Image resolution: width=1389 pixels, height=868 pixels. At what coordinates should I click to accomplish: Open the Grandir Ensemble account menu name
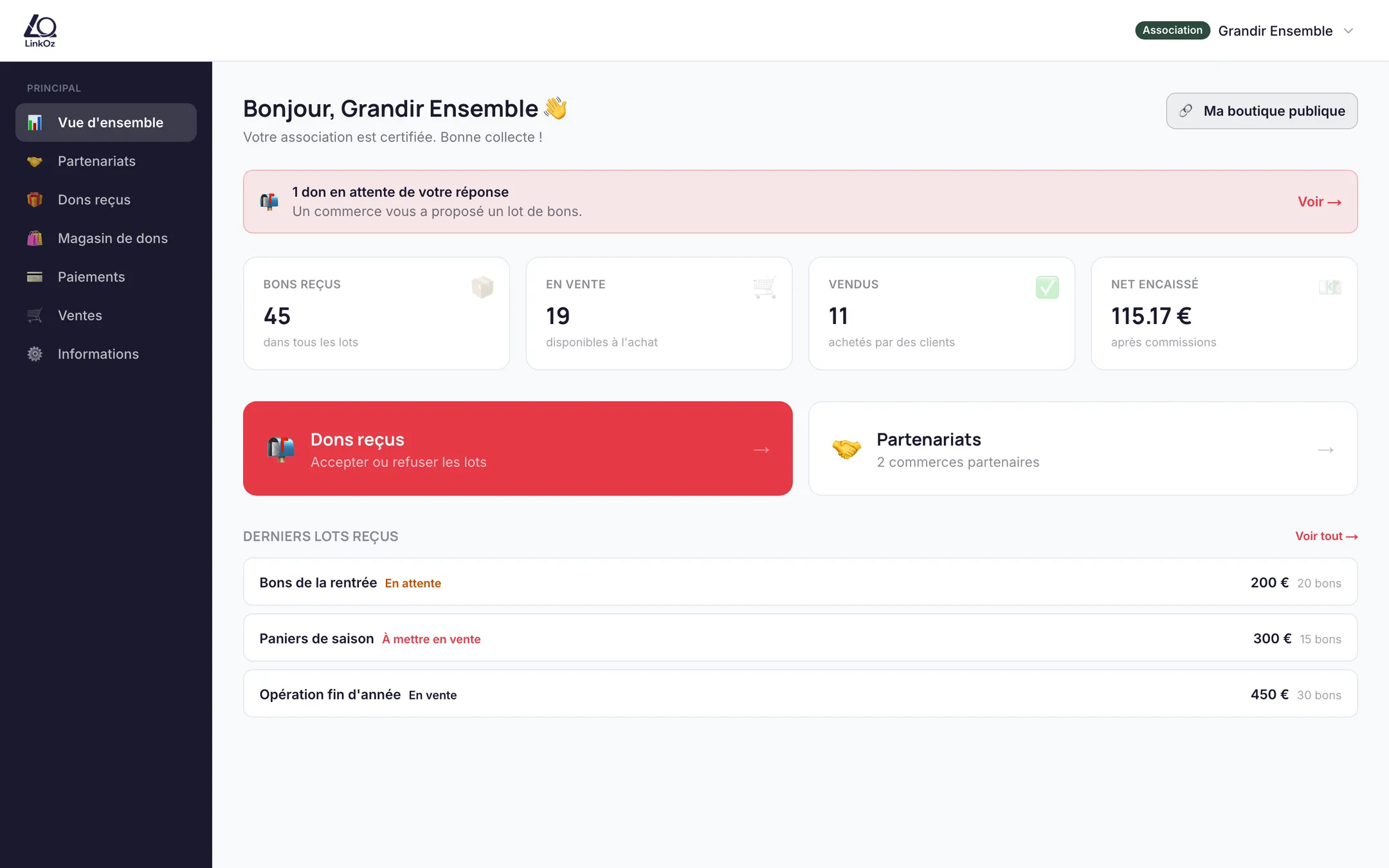pos(1275,31)
